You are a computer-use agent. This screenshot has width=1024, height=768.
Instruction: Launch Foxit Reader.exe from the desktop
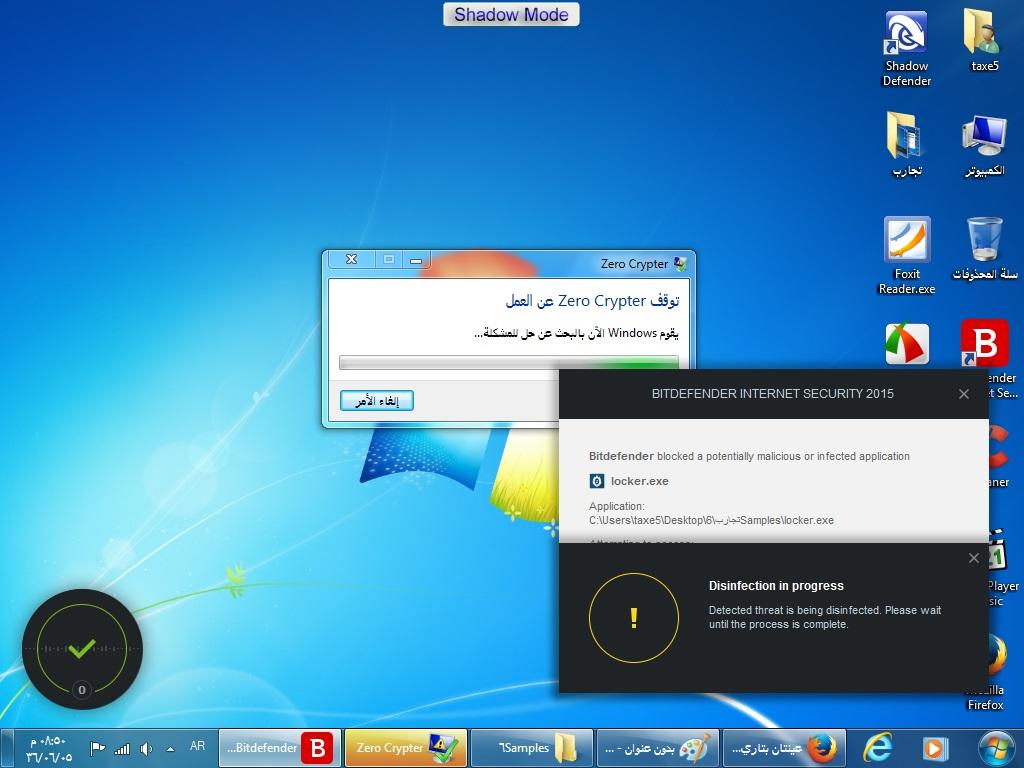pyautogui.click(x=906, y=256)
